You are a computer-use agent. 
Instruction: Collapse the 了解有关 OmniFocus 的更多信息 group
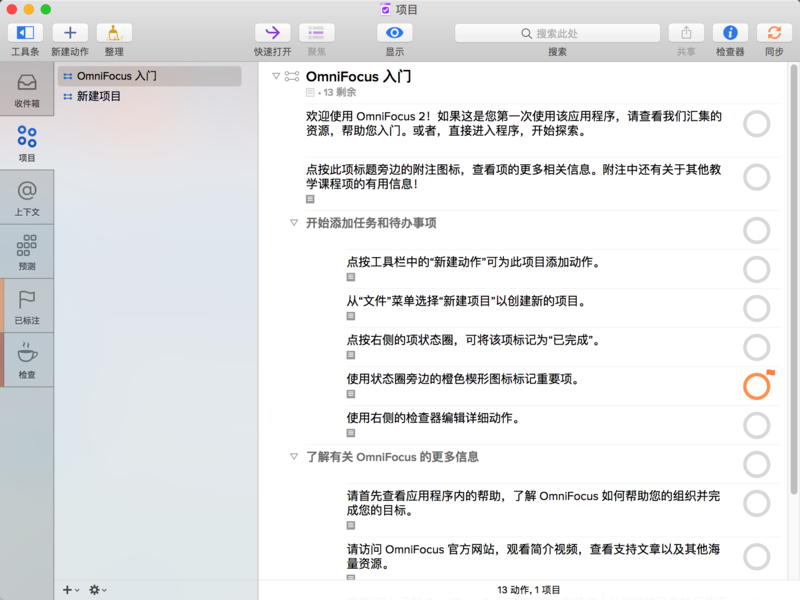tap(294, 457)
